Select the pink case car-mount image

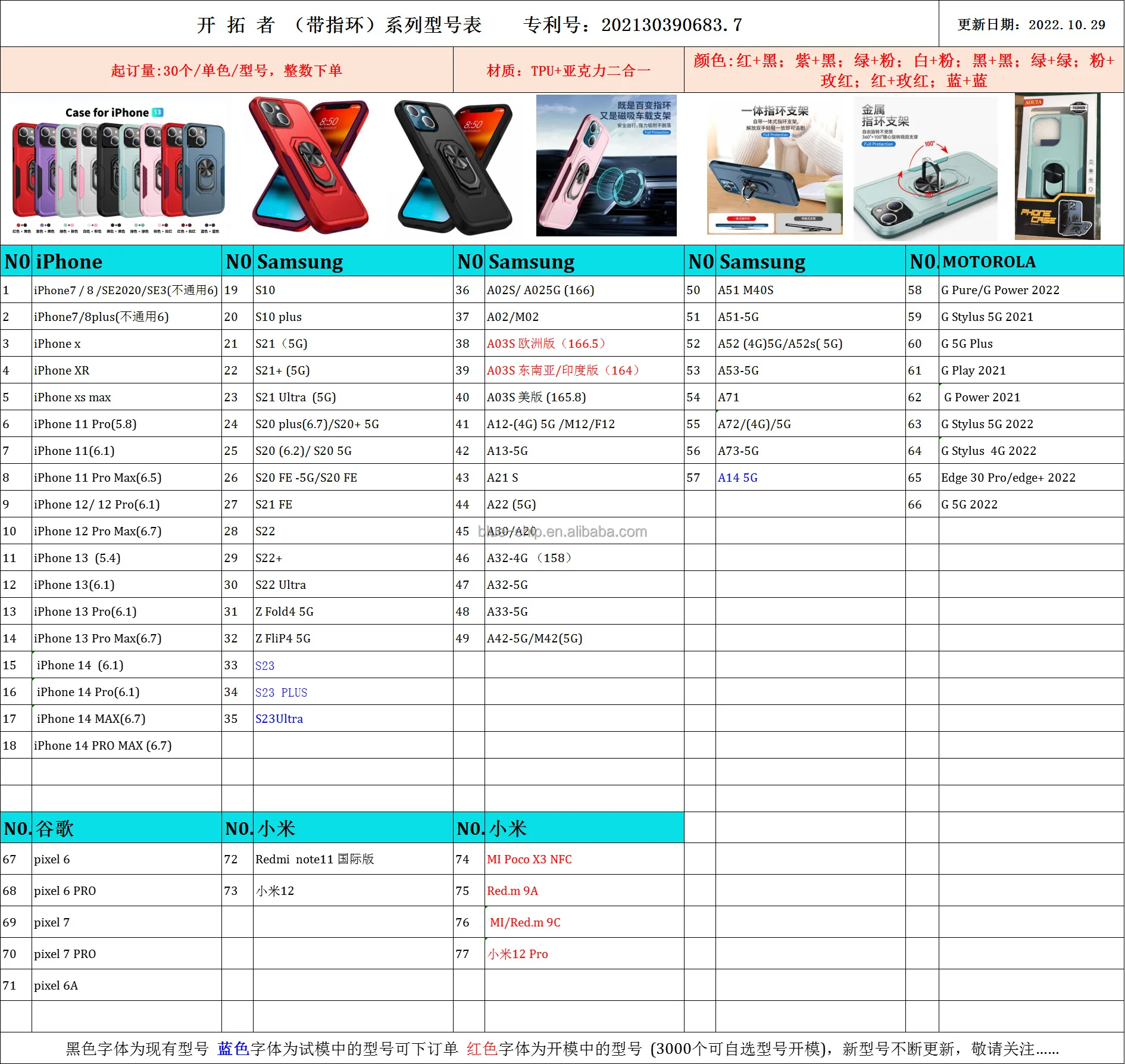[x=606, y=166]
